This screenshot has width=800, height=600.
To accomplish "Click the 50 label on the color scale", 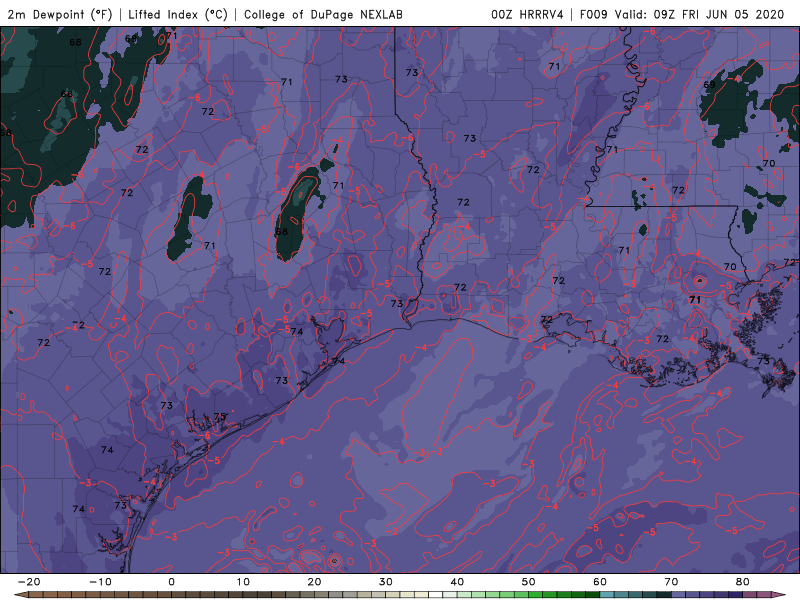I will (x=529, y=582).
